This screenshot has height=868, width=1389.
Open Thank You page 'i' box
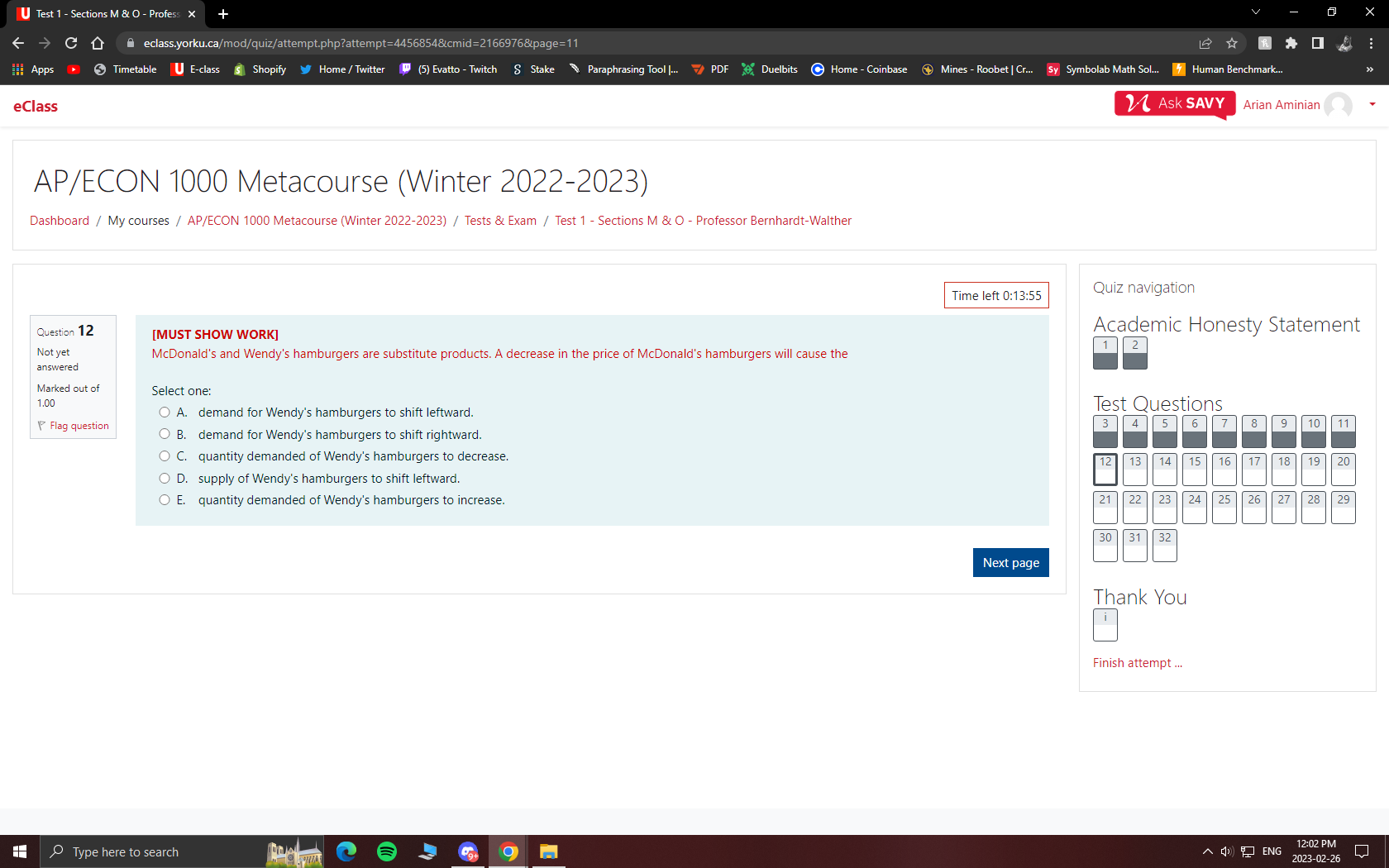click(1105, 625)
